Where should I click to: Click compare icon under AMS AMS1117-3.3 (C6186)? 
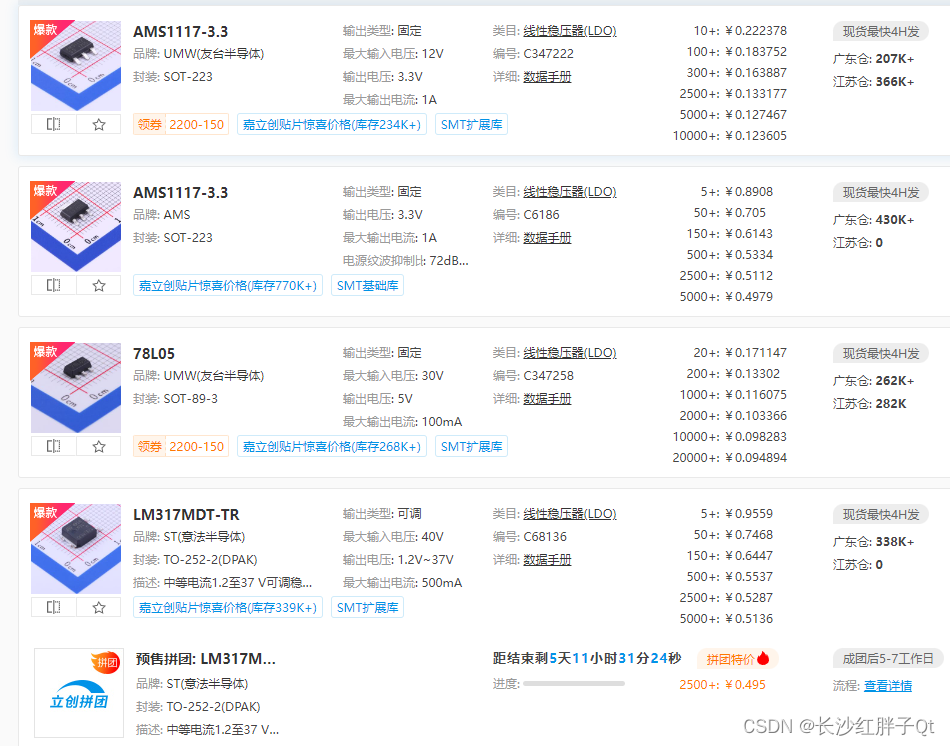(54, 285)
